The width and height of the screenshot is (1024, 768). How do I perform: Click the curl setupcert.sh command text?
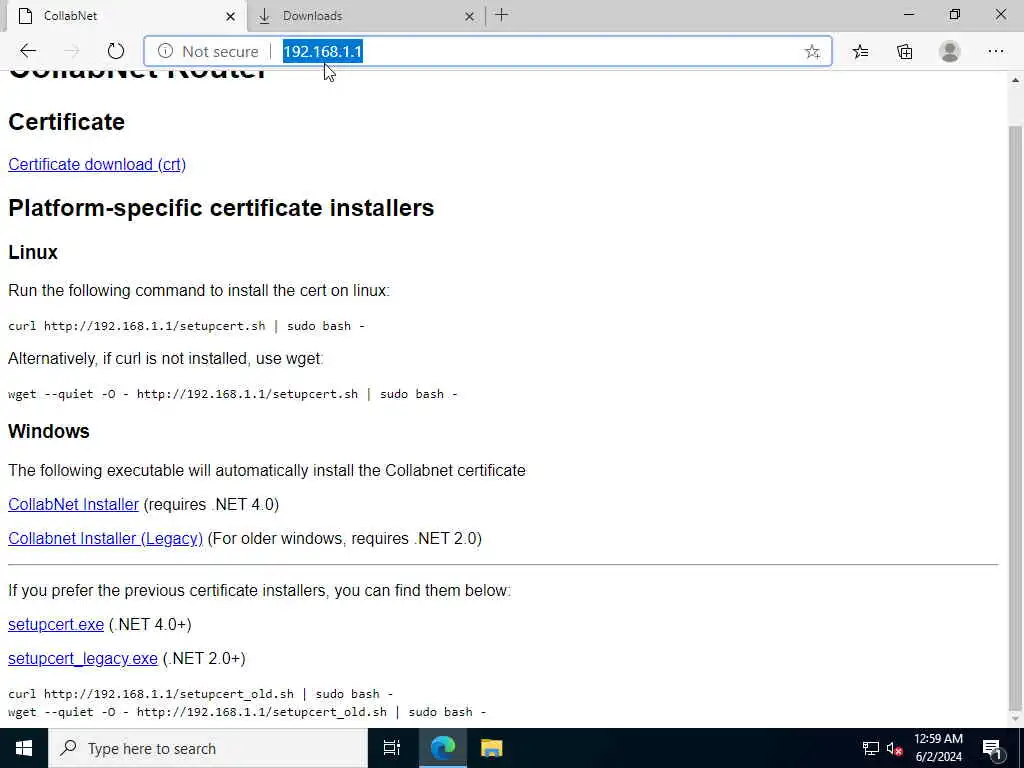pyautogui.click(x=186, y=325)
